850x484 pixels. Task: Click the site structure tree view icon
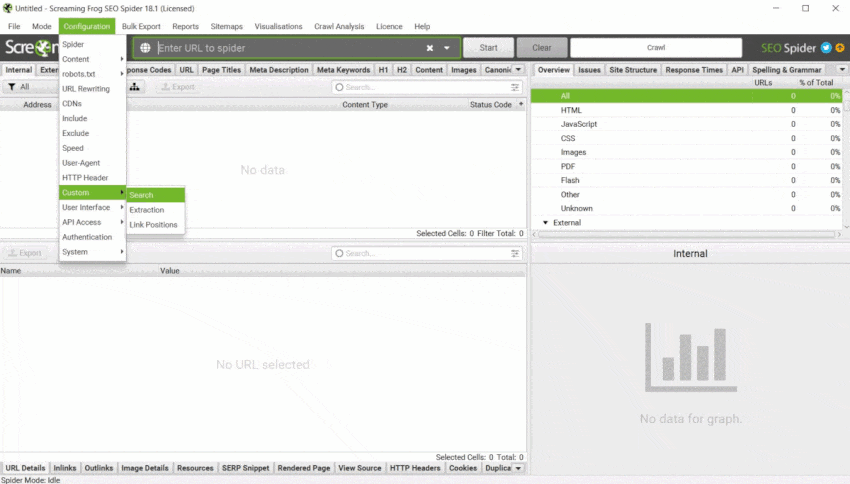coord(134,87)
